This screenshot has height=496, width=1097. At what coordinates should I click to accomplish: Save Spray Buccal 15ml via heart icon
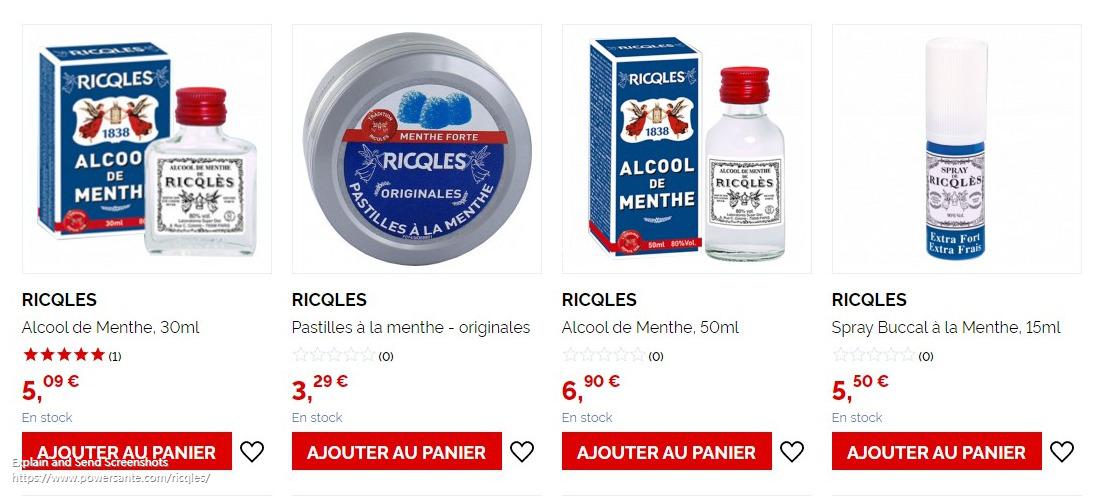[x=1062, y=451]
